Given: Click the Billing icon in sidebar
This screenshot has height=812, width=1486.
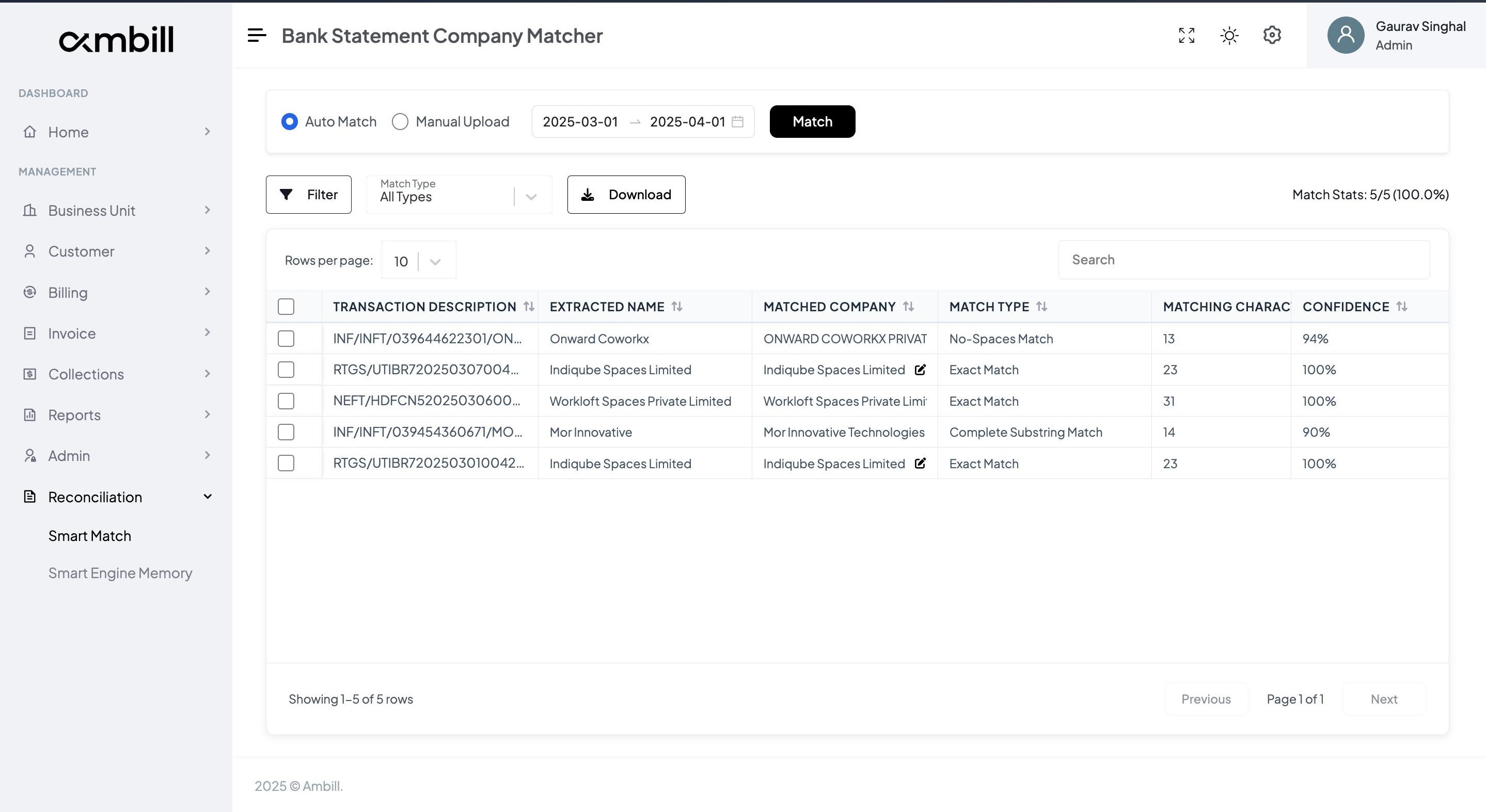Looking at the screenshot, I should click(x=30, y=292).
